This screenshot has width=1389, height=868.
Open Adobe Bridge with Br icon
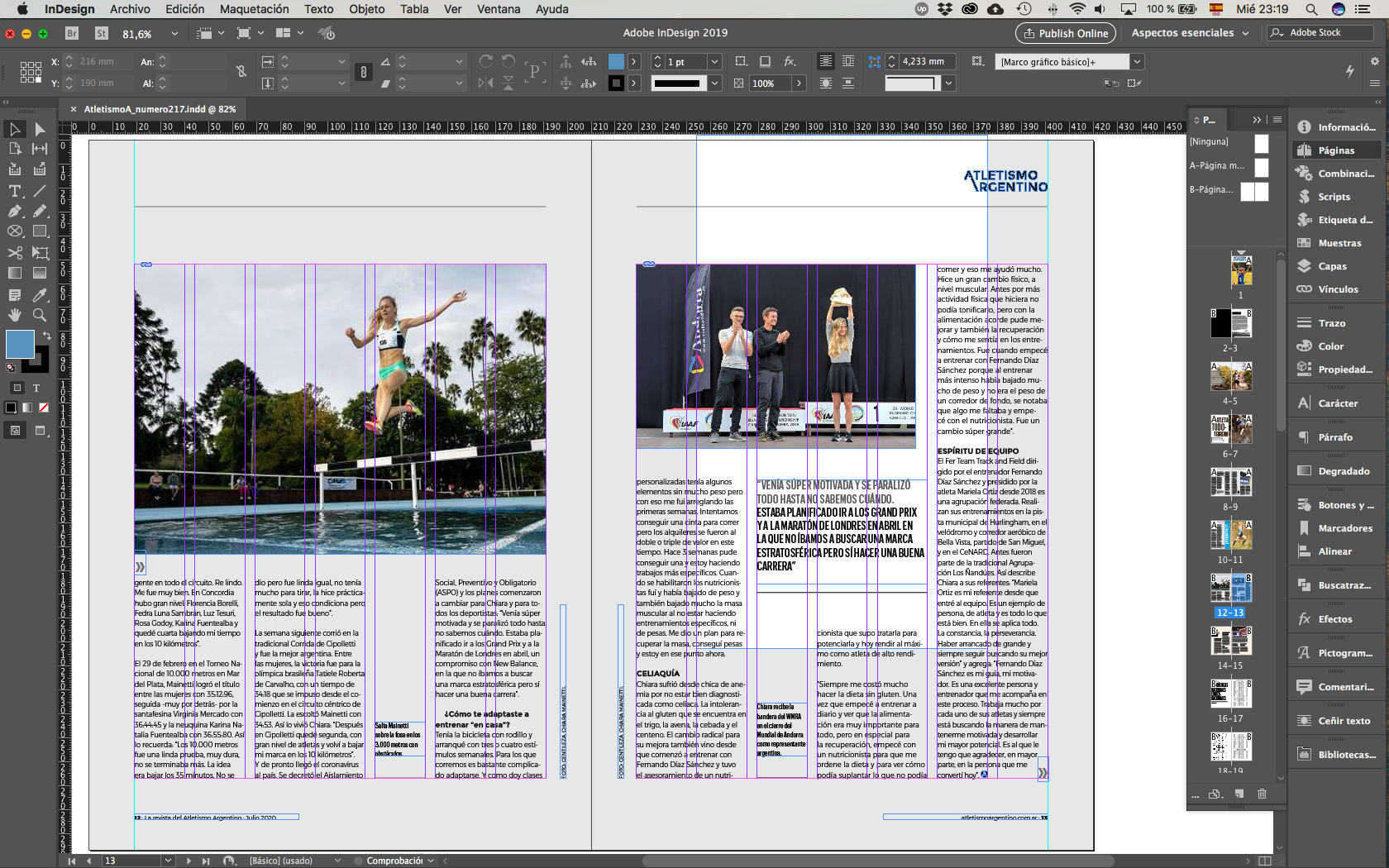(72, 33)
